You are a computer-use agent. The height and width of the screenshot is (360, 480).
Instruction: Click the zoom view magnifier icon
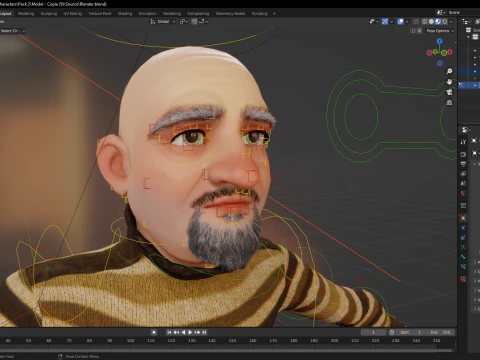(449, 71)
